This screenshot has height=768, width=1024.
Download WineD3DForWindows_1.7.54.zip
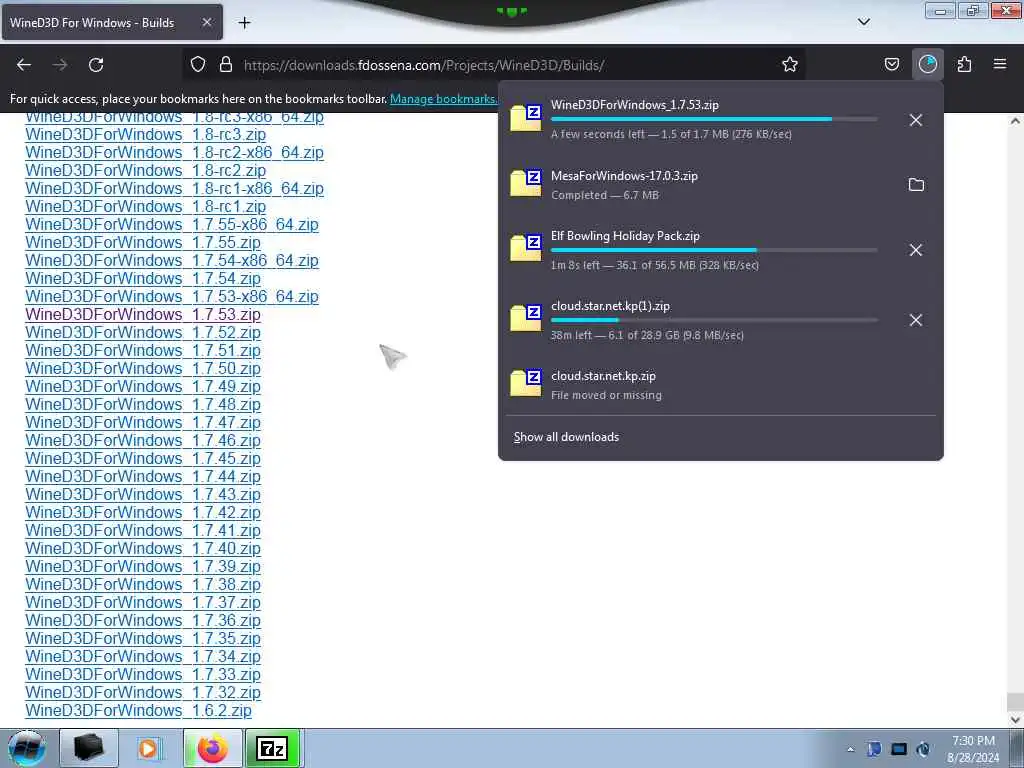pos(143,278)
